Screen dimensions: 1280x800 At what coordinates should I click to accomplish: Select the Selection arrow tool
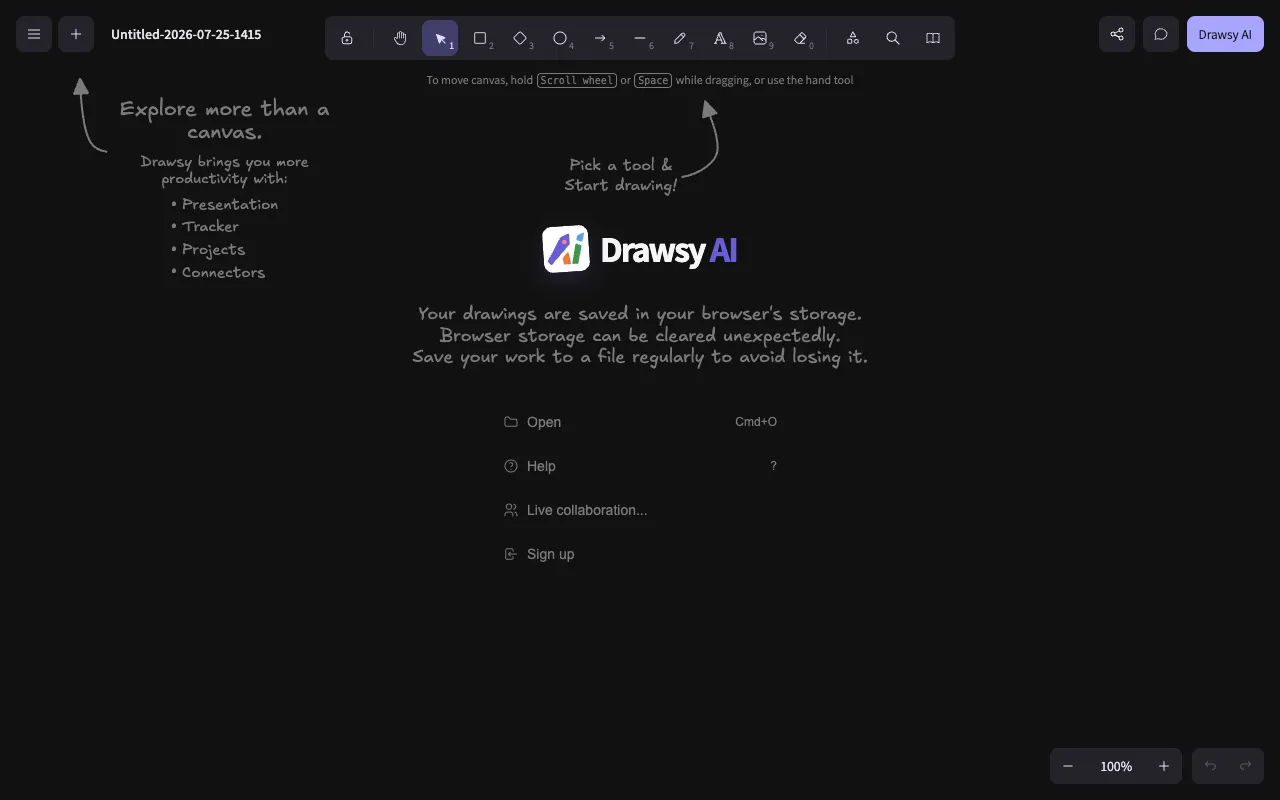(440, 38)
